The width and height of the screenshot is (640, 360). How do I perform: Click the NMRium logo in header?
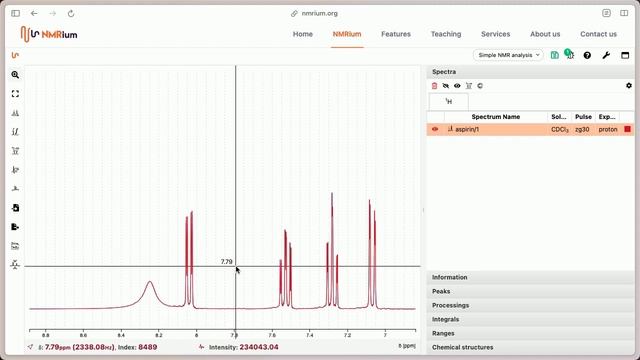(49, 34)
